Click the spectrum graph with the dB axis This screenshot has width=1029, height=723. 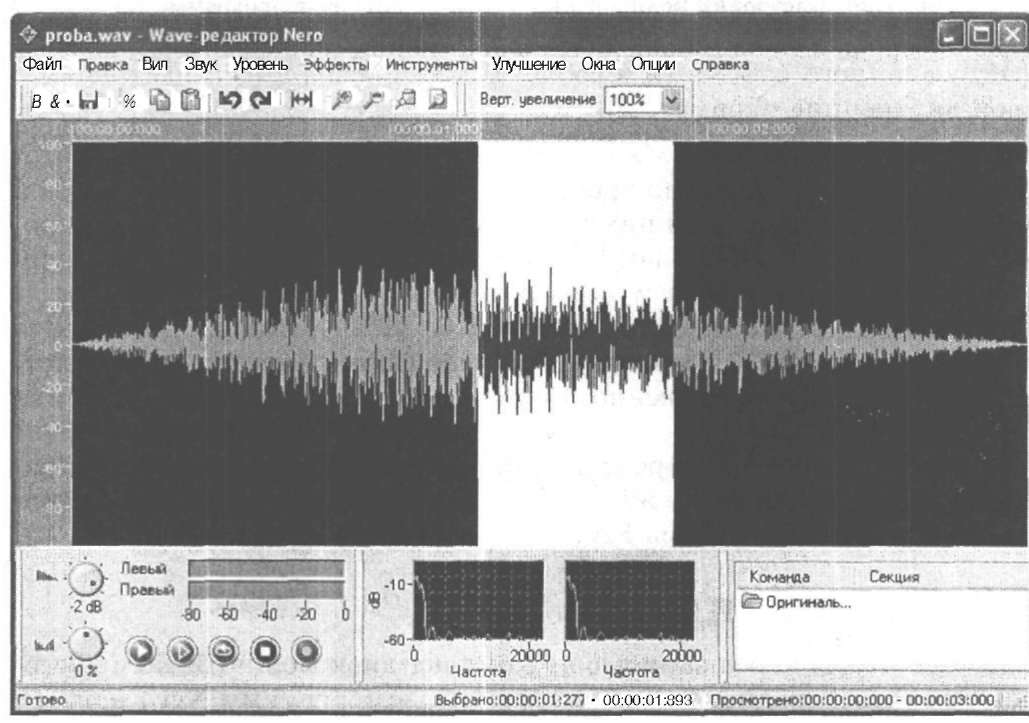coord(478,600)
